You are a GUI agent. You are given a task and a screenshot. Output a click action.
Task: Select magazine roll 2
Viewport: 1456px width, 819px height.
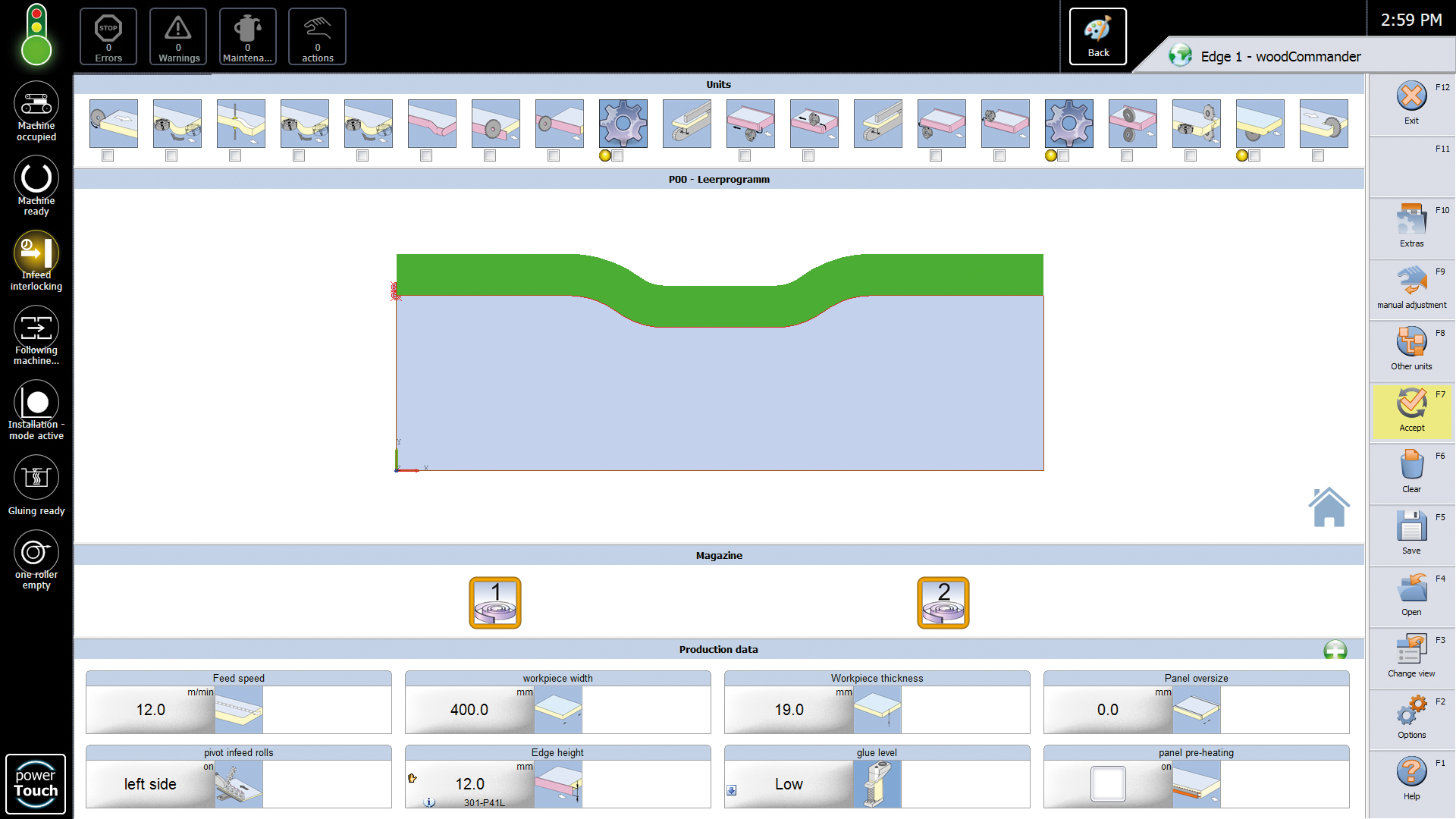click(943, 603)
